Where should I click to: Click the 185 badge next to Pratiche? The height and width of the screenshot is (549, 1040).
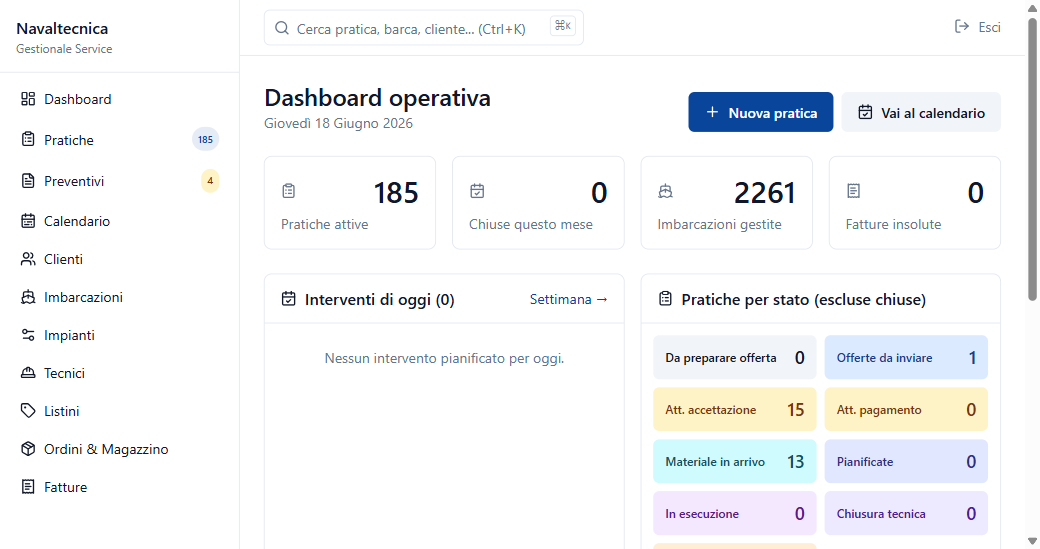coord(206,139)
